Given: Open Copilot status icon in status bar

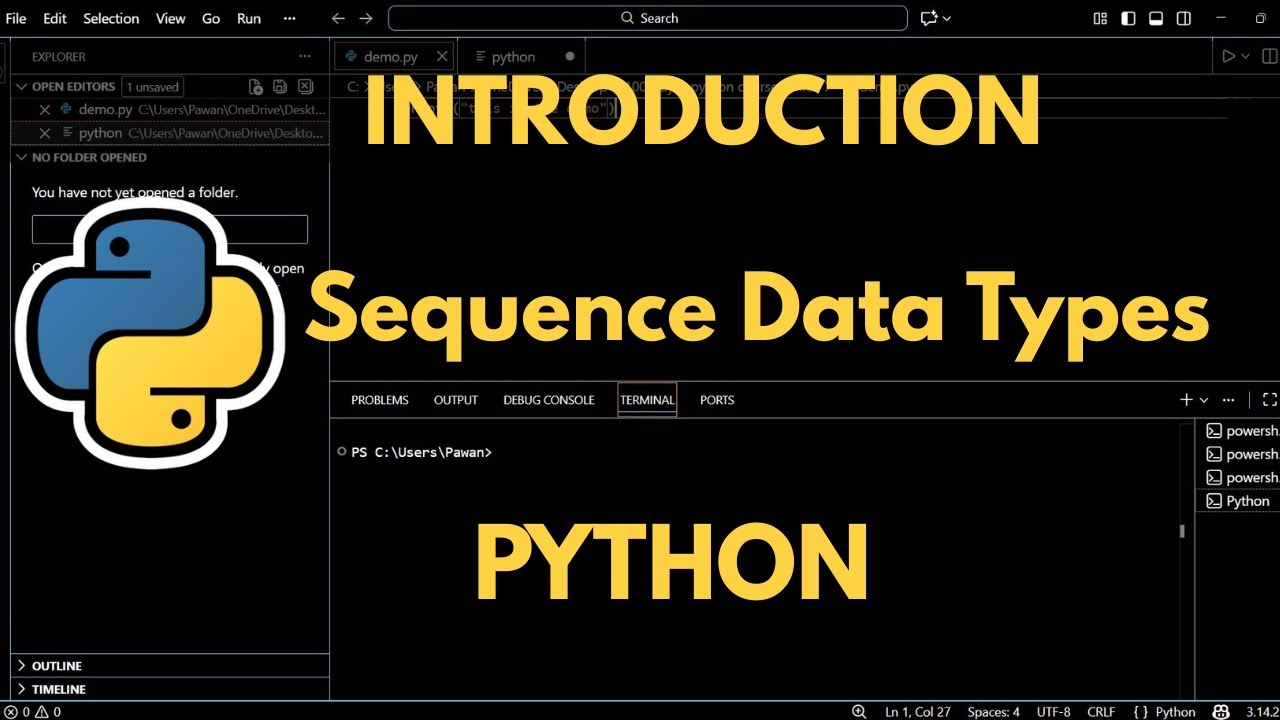Looking at the screenshot, I should (1221, 712).
